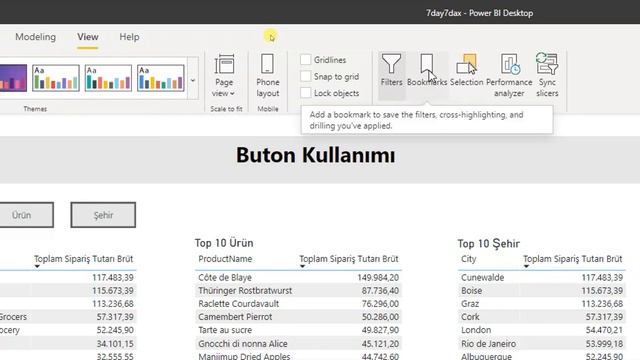Viewport: 640px width, 360px height.
Task: Select the Cork city row
Action: click(x=542, y=317)
